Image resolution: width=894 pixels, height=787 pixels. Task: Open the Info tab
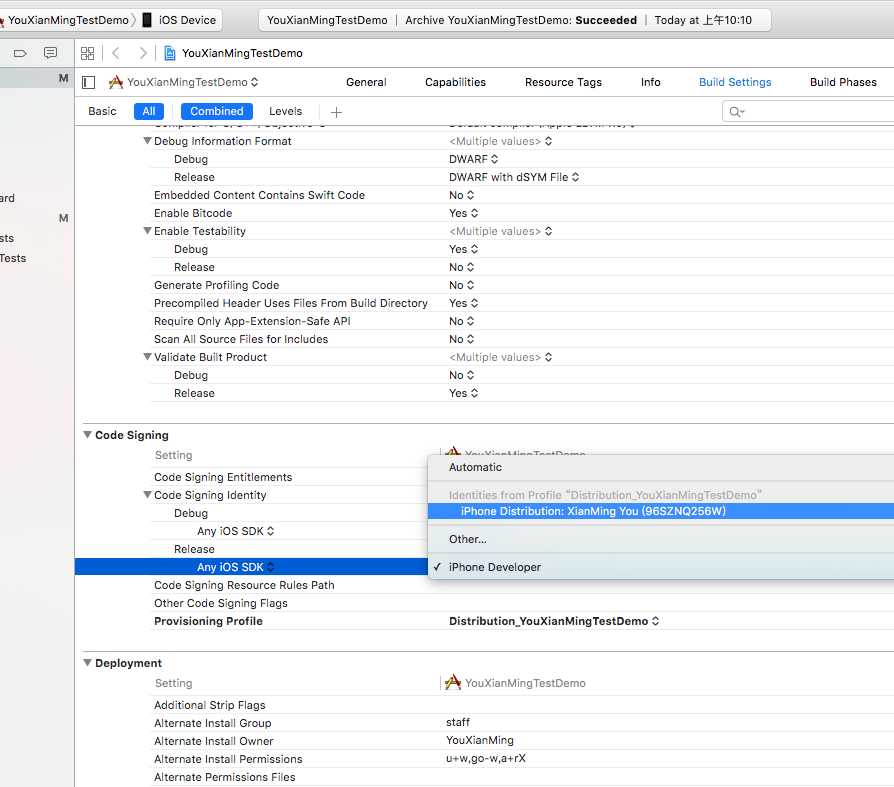(651, 82)
